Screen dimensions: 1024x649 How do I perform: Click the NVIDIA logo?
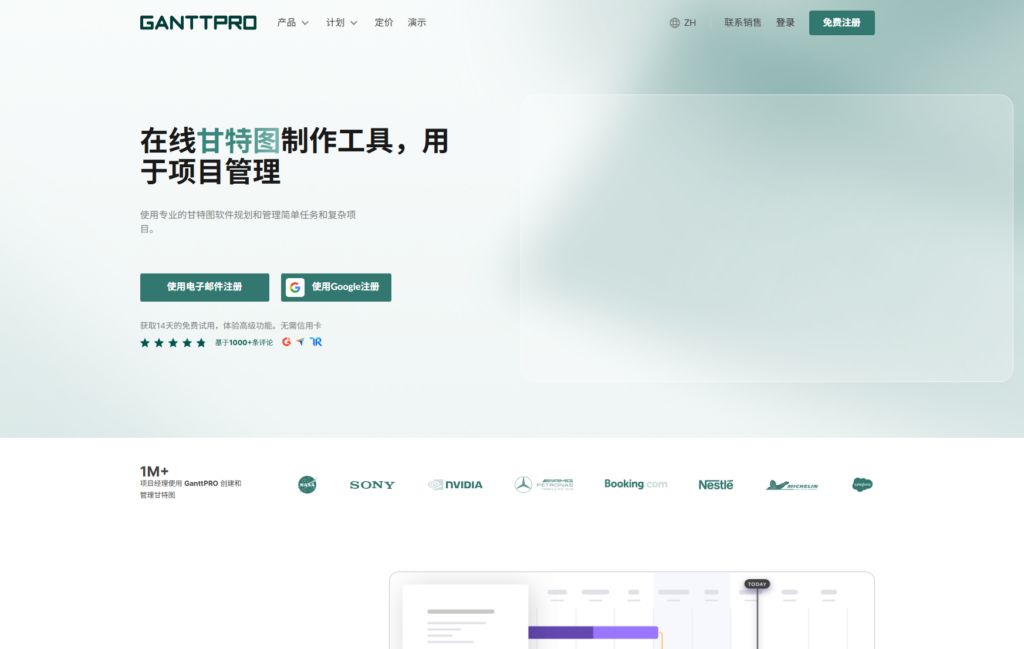coord(455,484)
